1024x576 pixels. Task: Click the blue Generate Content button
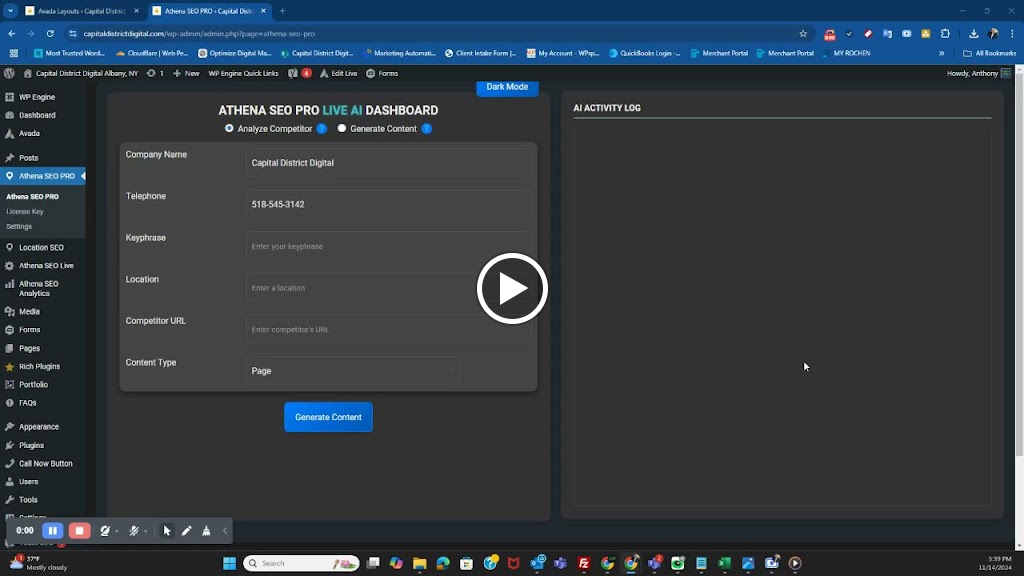coord(328,417)
